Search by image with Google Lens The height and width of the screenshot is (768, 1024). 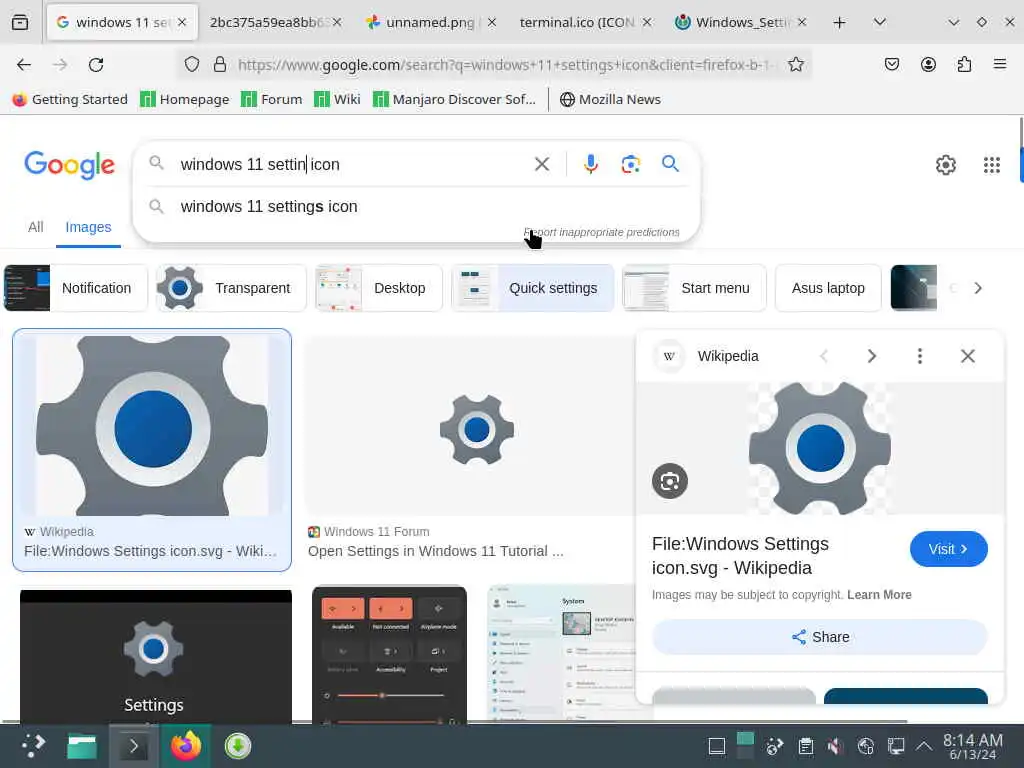pyautogui.click(x=630, y=164)
